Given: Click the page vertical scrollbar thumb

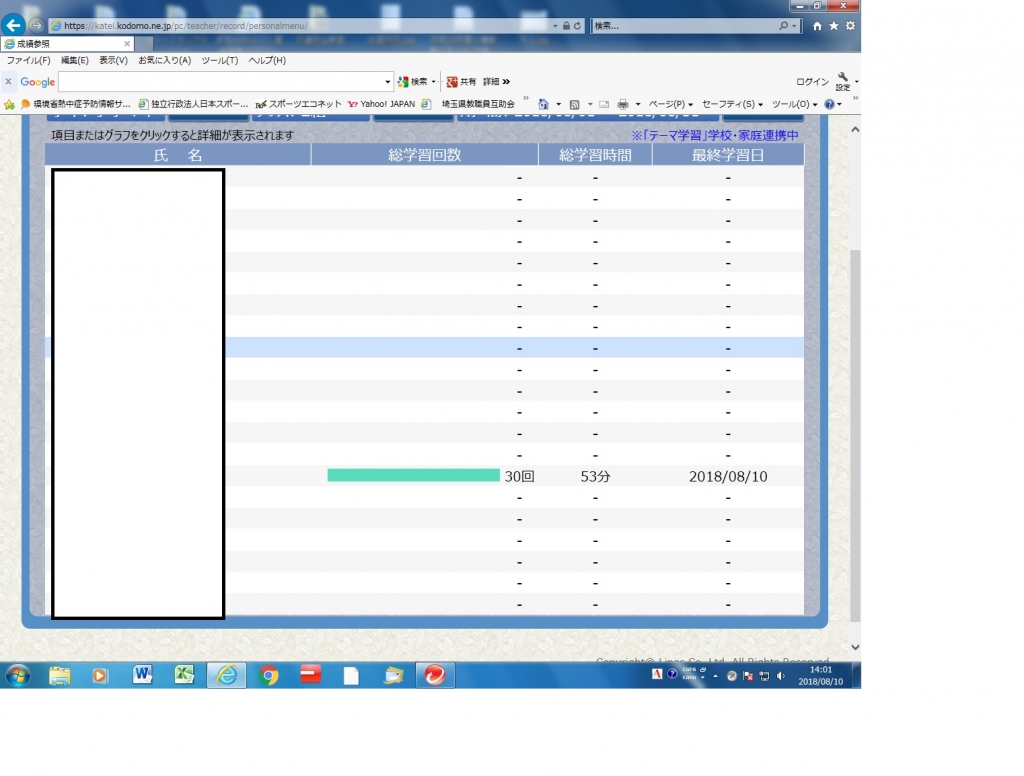Looking at the screenshot, I should [x=855, y=435].
